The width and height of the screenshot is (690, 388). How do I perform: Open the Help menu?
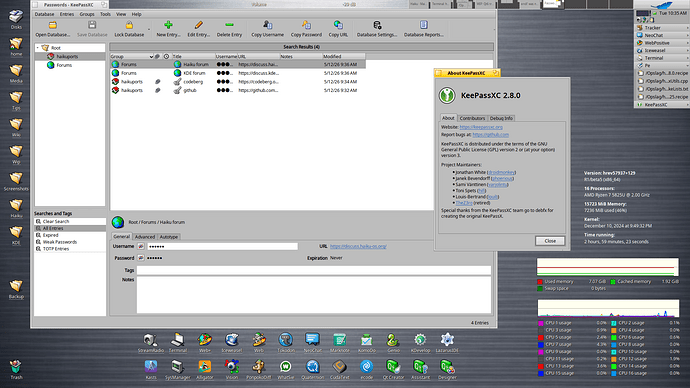coord(137,14)
